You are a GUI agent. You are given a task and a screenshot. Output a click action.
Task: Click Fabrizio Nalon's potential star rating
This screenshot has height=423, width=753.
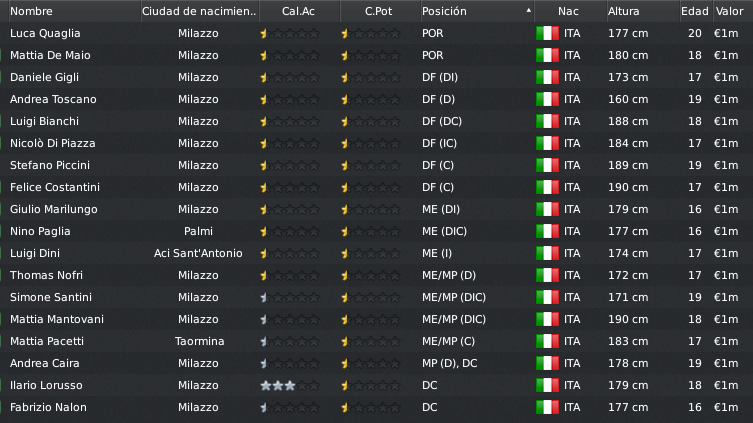pos(370,408)
